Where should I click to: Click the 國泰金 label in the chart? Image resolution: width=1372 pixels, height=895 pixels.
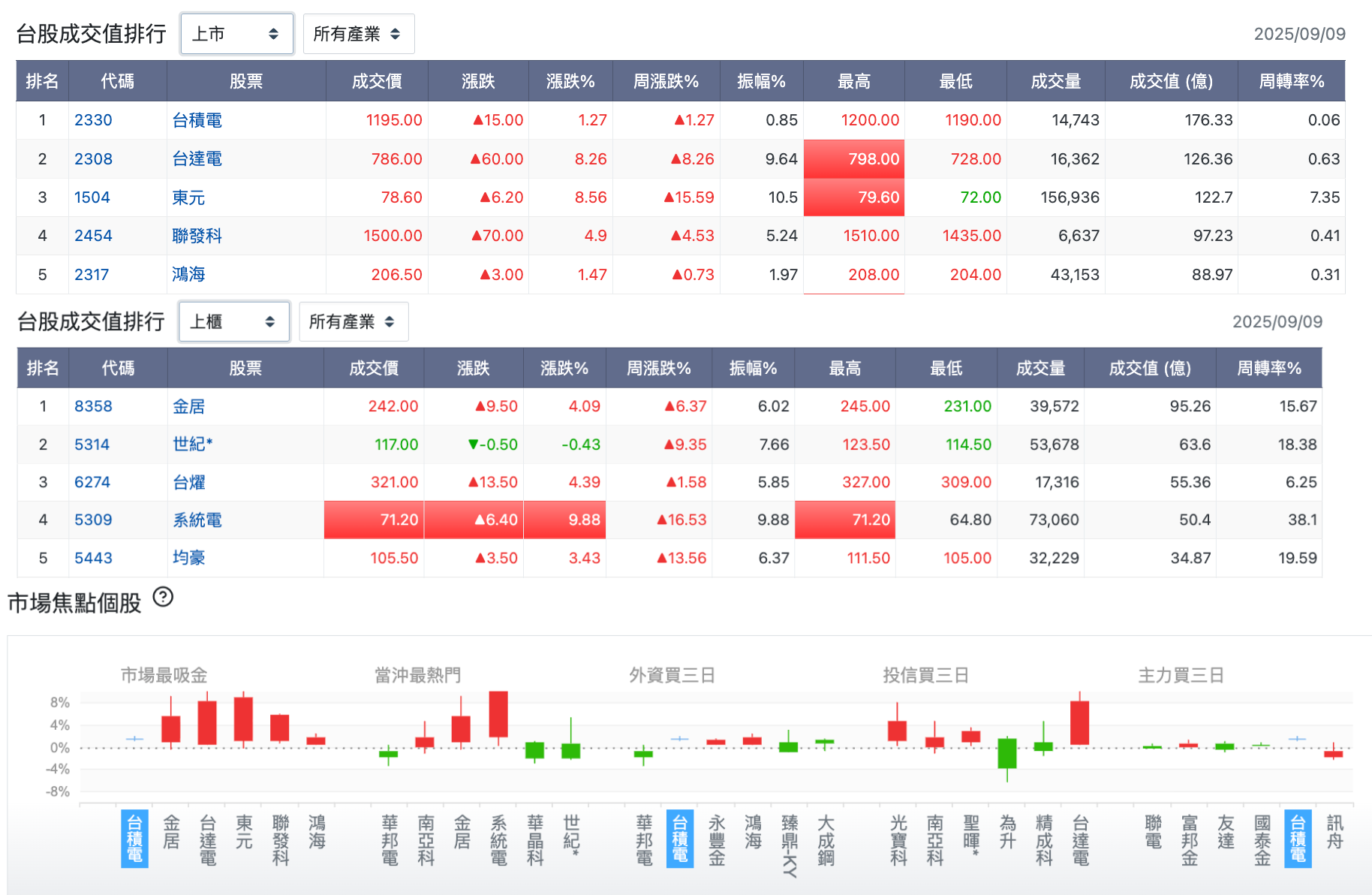tap(1262, 840)
